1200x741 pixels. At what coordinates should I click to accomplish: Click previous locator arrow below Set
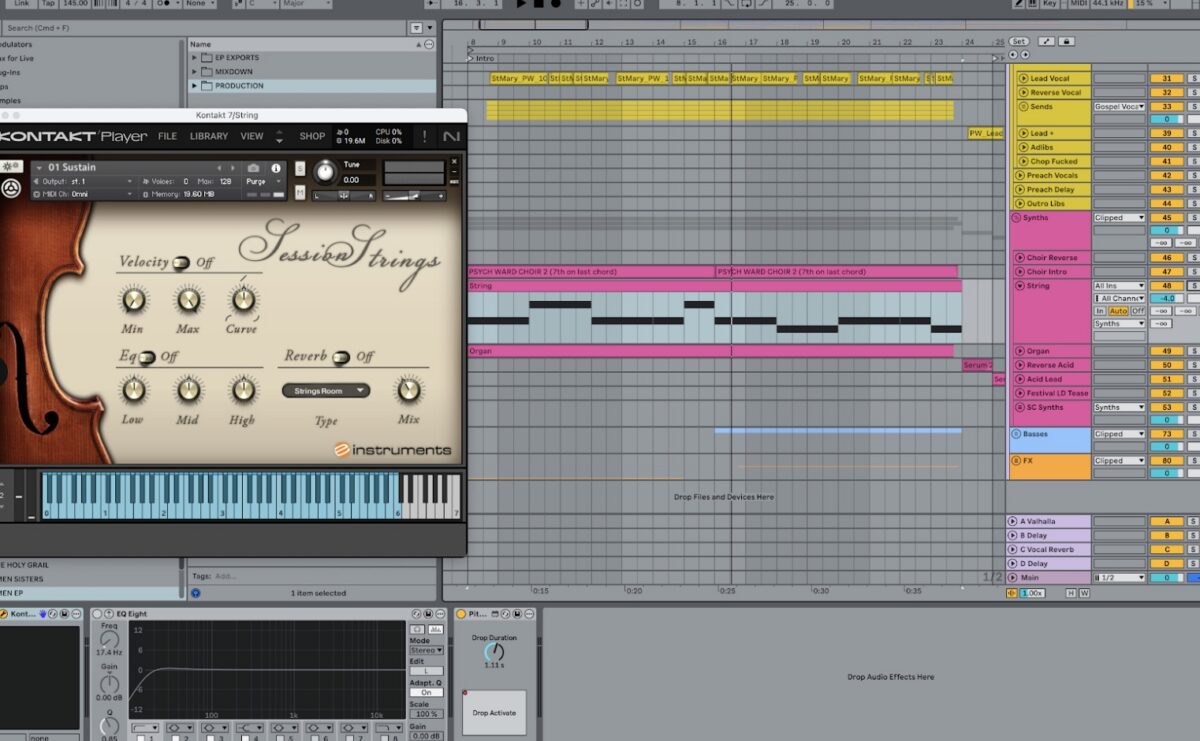click(x=1013, y=55)
